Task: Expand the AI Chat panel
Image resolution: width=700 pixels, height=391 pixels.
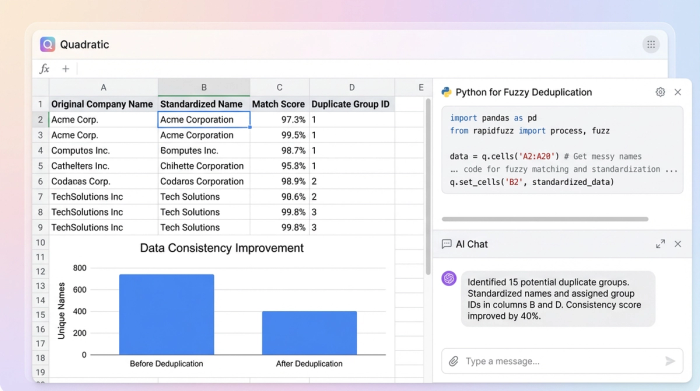Action: click(x=660, y=244)
